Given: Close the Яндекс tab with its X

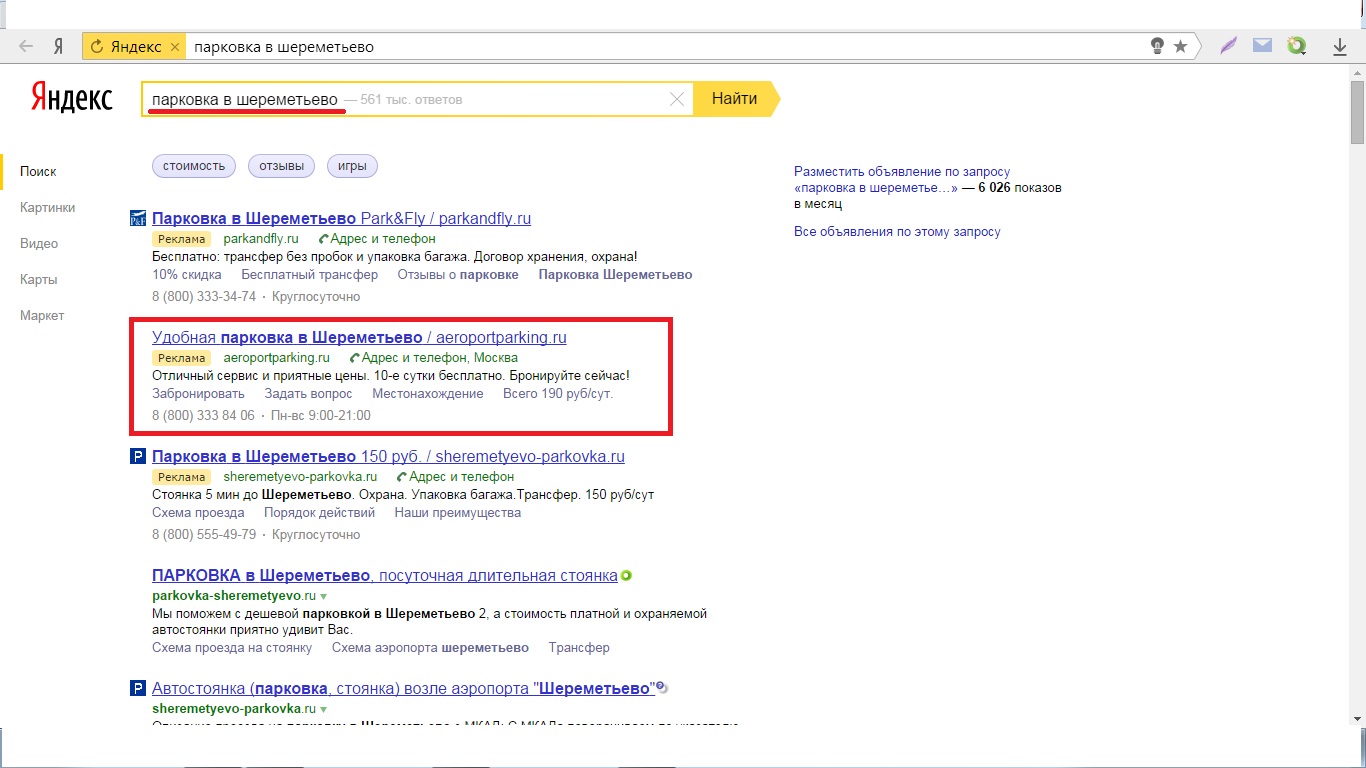Looking at the screenshot, I should click(175, 46).
